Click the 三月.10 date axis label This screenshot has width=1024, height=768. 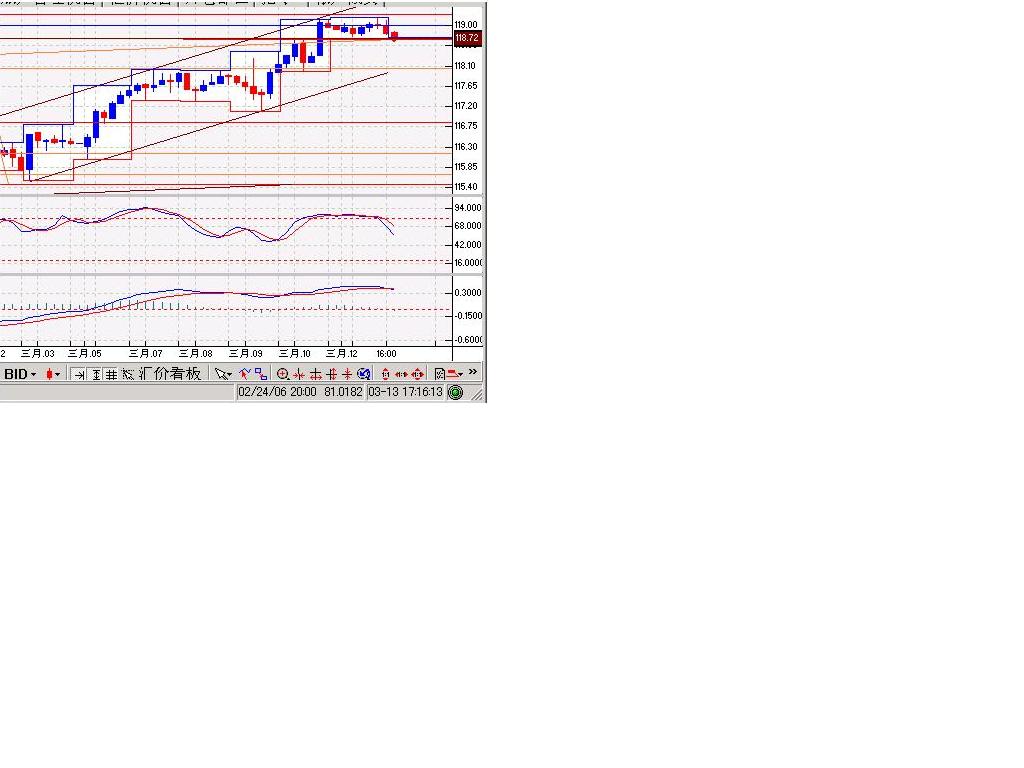(x=295, y=353)
